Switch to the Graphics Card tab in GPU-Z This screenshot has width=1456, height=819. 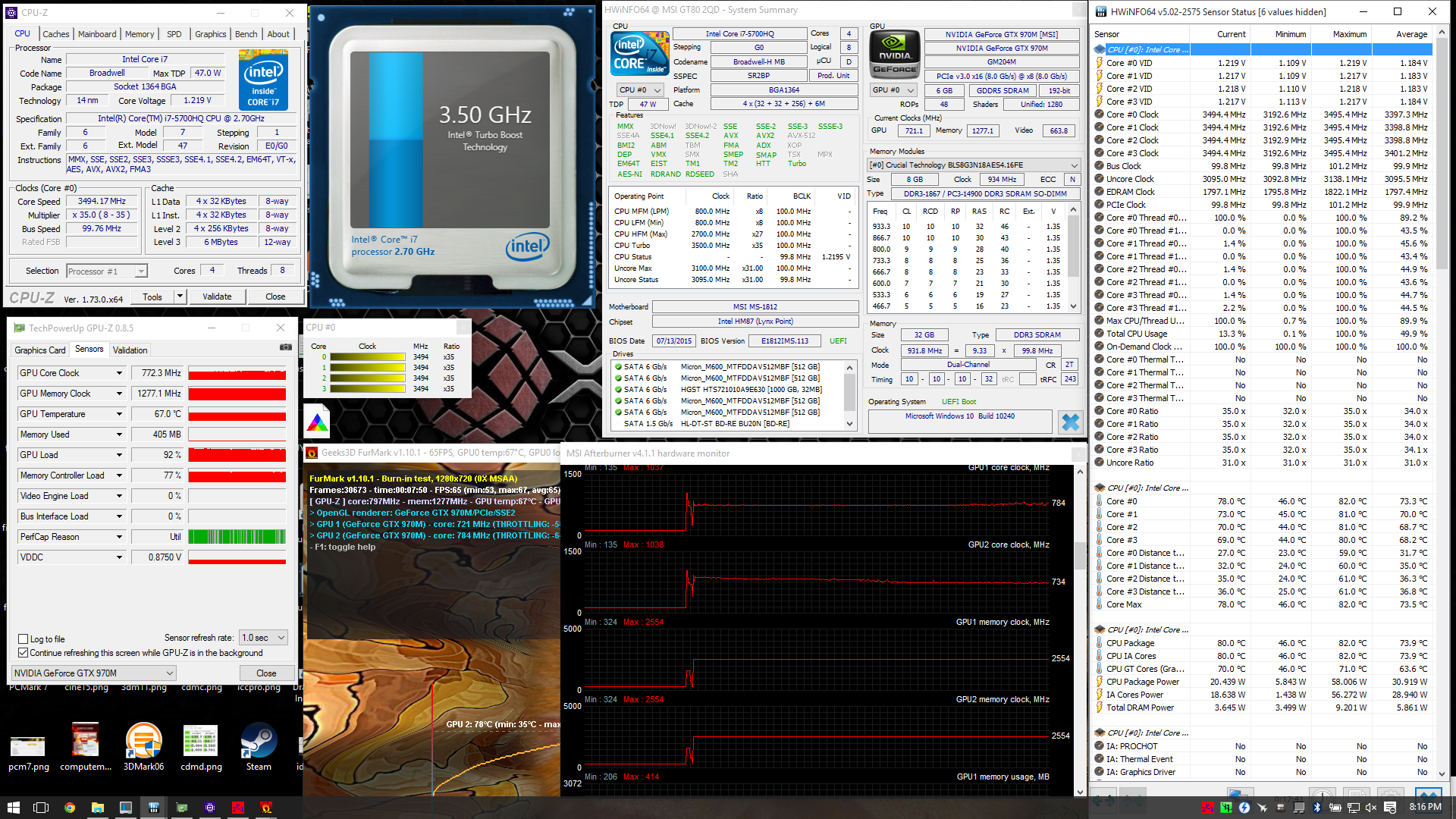[40, 350]
